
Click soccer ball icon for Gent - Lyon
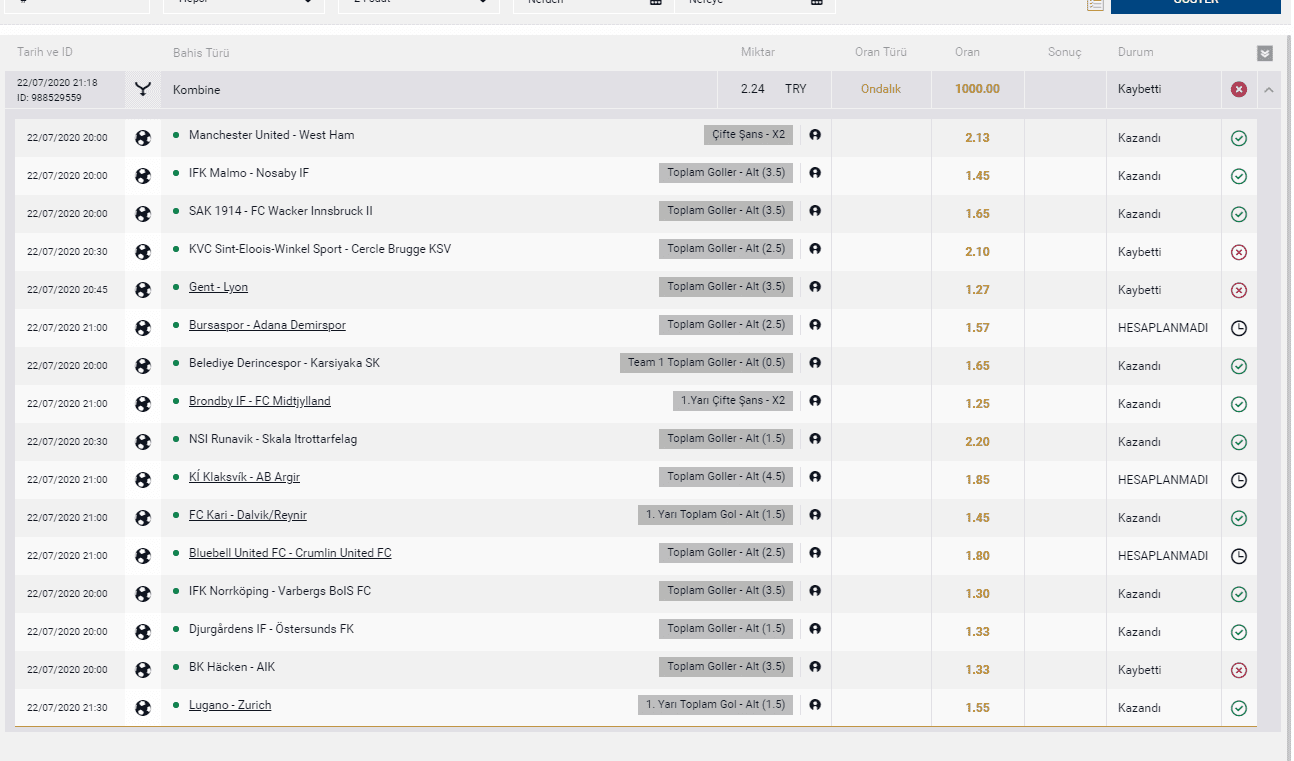click(143, 290)
